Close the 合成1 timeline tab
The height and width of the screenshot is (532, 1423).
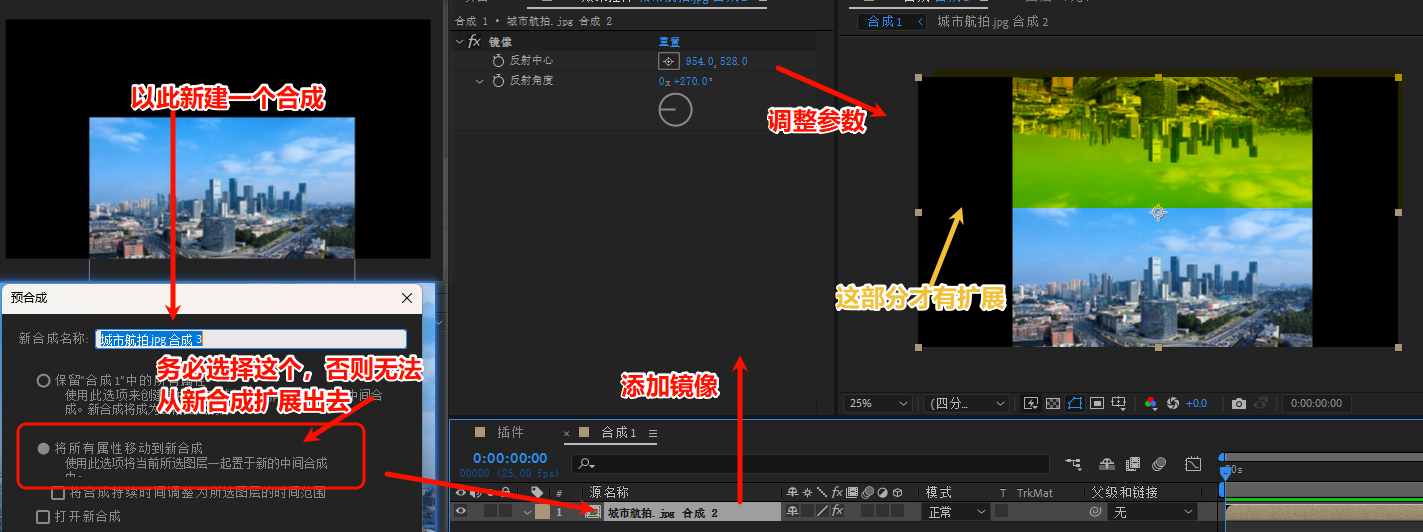point(567,433)
